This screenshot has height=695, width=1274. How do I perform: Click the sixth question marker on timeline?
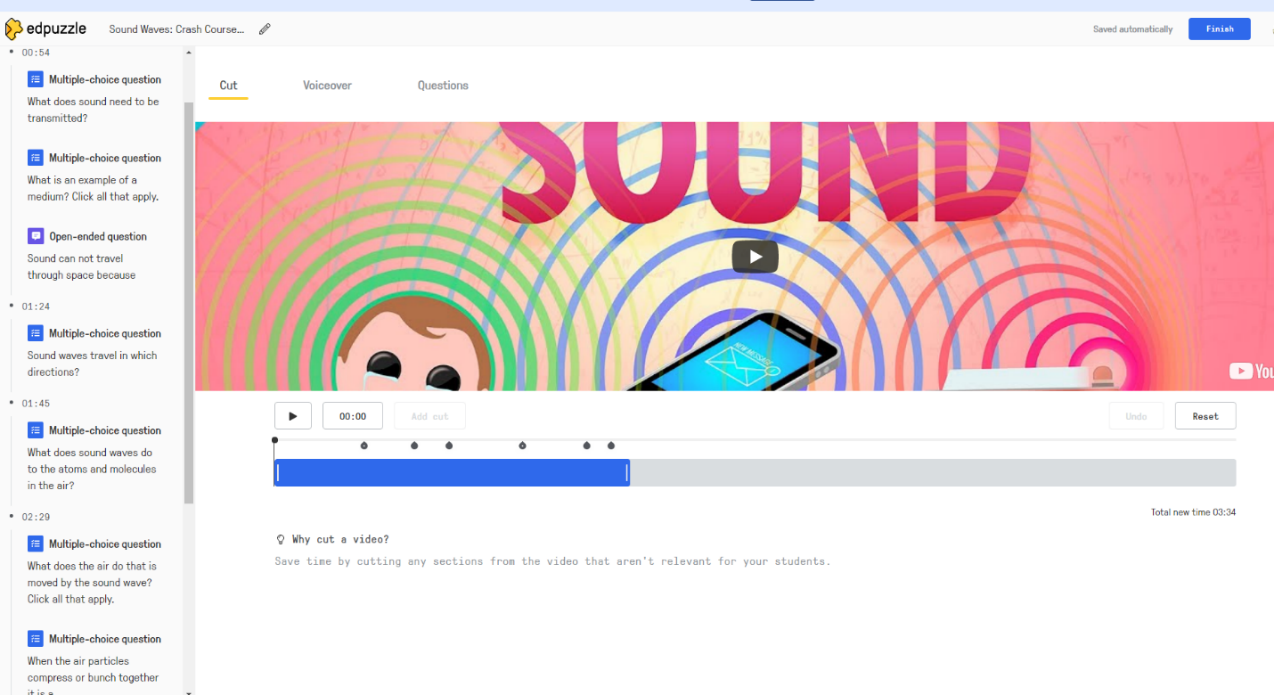[611, 445]
